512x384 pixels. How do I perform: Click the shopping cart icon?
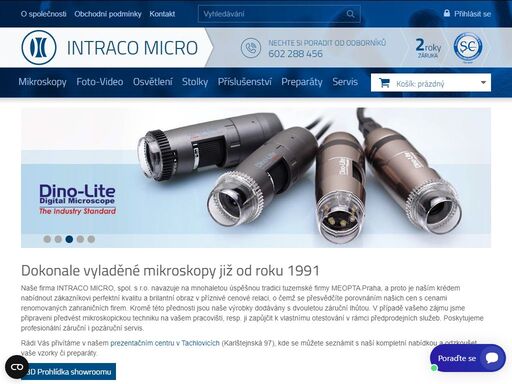coord(384,83)
